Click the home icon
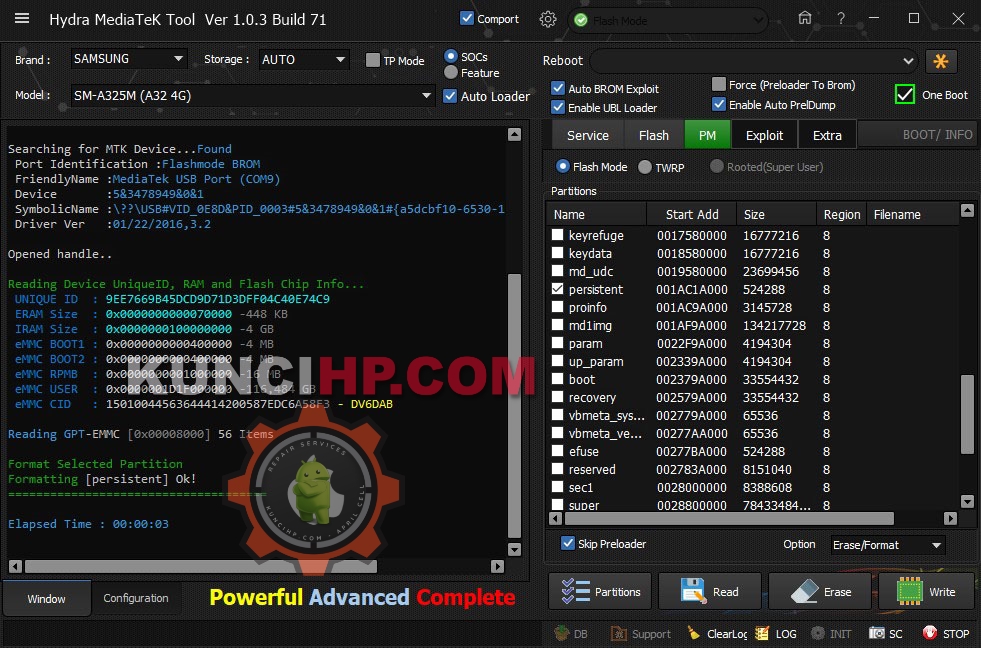The width and height of the screenshot is (981, 648). pos(805,18)
